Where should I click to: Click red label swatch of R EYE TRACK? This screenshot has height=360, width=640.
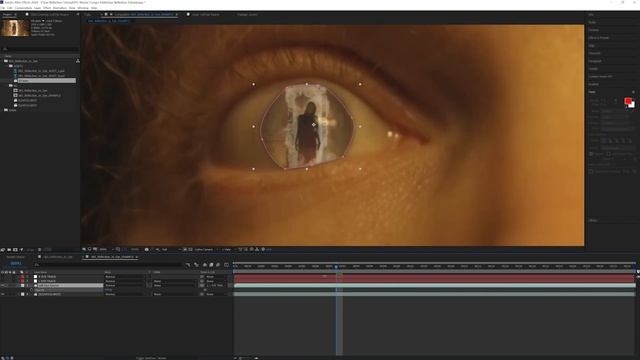tap(22, 277)
